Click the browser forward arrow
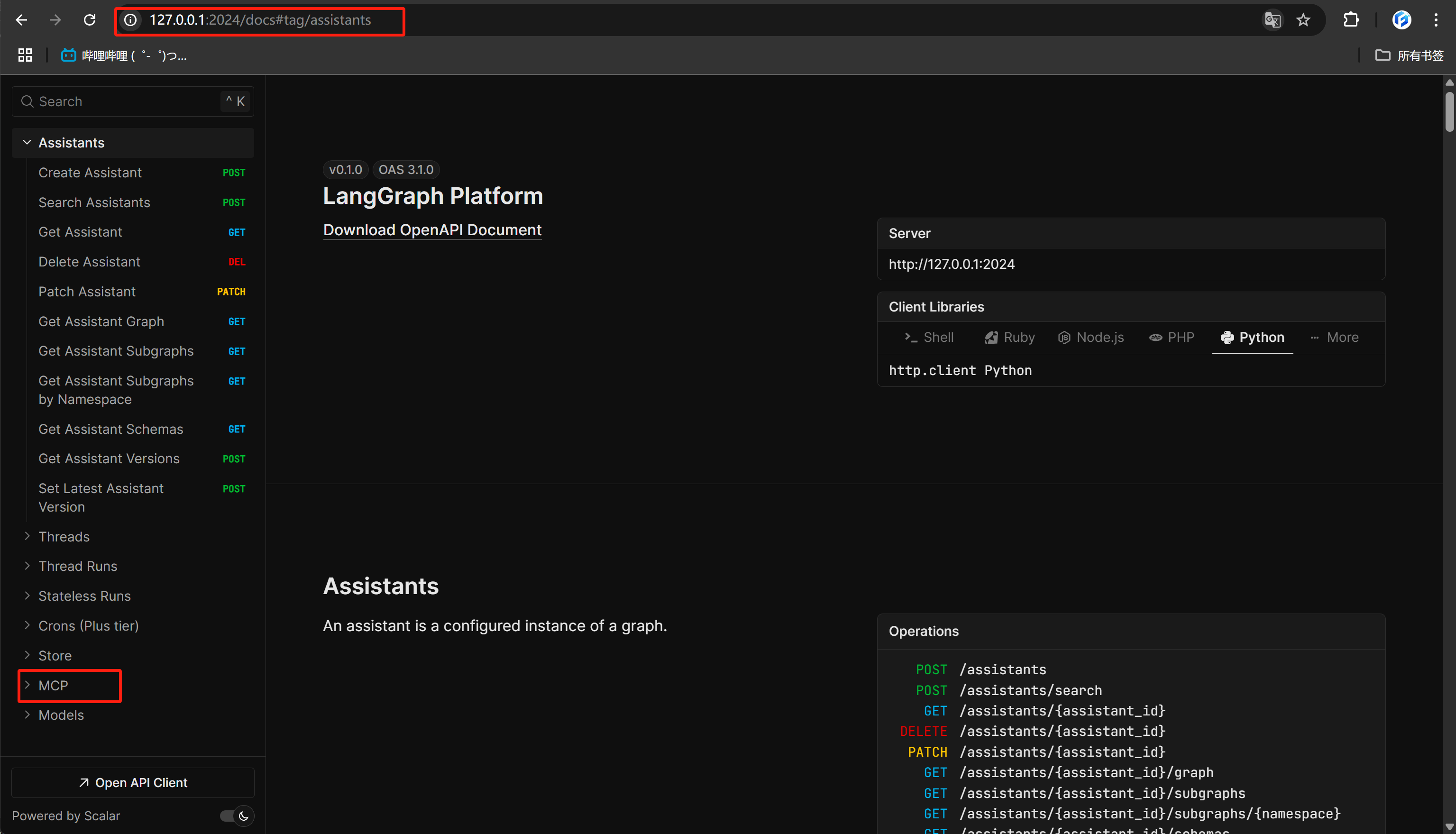Screen dimensions: 1456x834 pos(55,20)
